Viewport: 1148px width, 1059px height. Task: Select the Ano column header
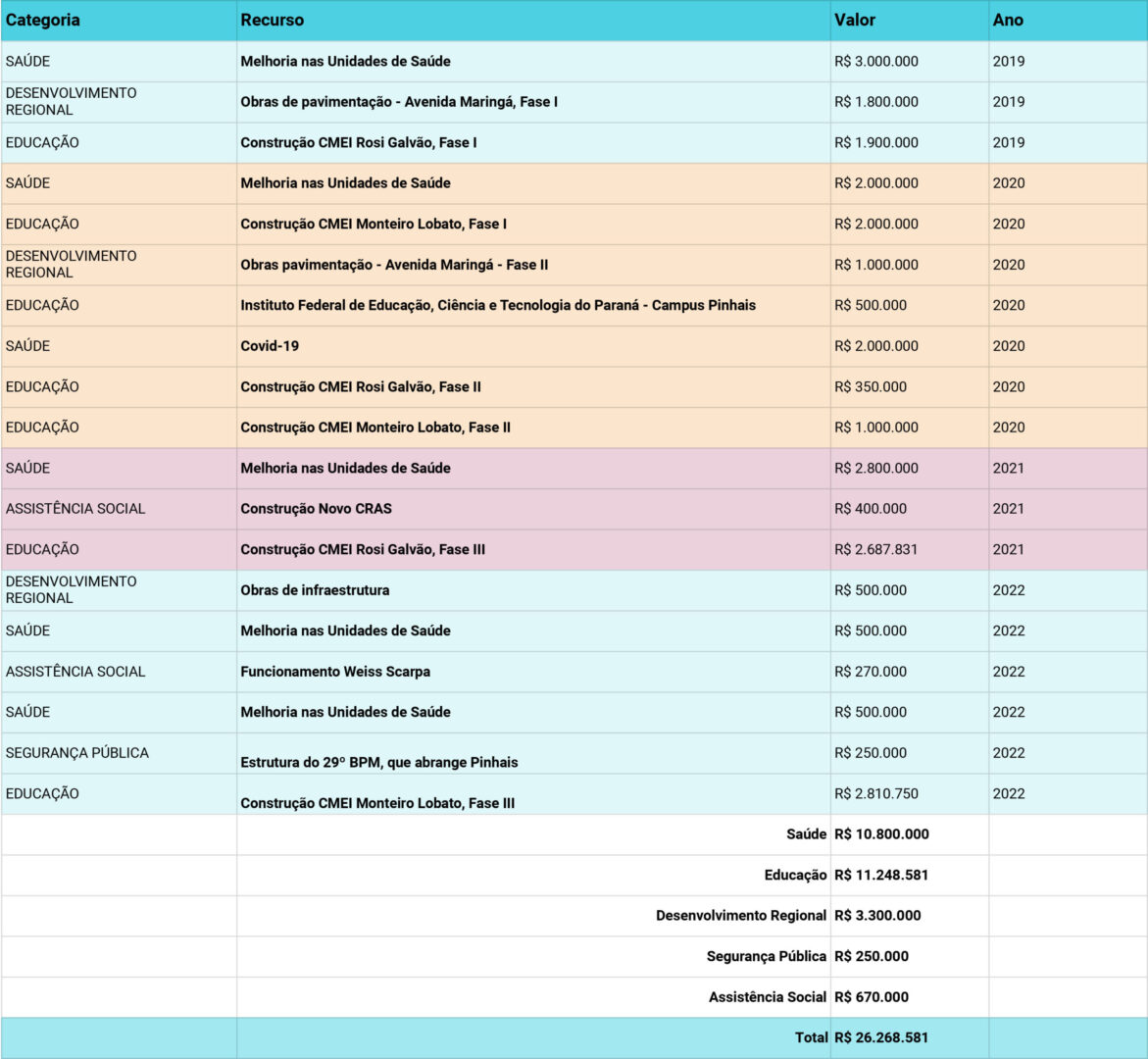pos(1008,20)
